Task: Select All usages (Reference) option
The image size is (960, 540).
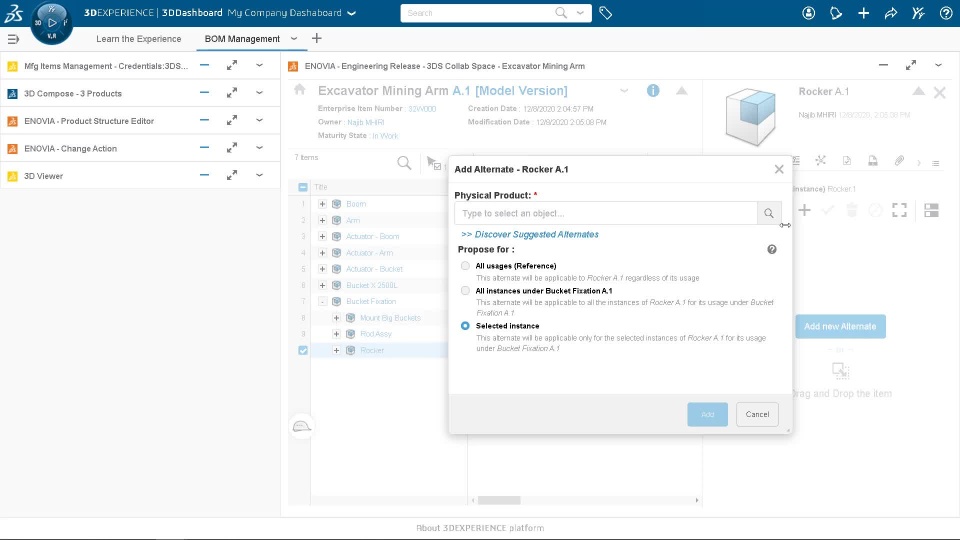Action: tap(465, 266)
